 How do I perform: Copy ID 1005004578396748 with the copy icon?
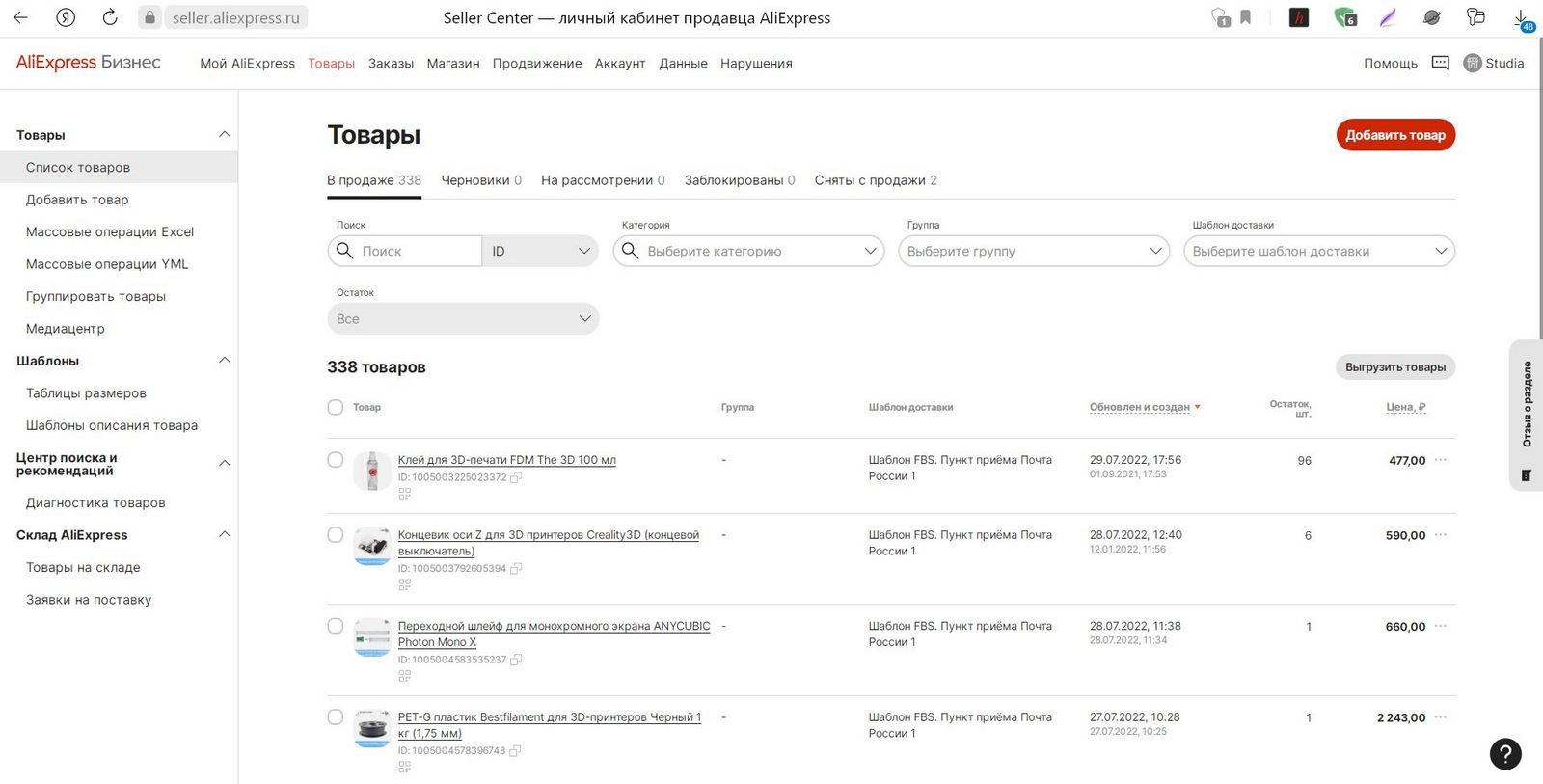coord(515,750)
